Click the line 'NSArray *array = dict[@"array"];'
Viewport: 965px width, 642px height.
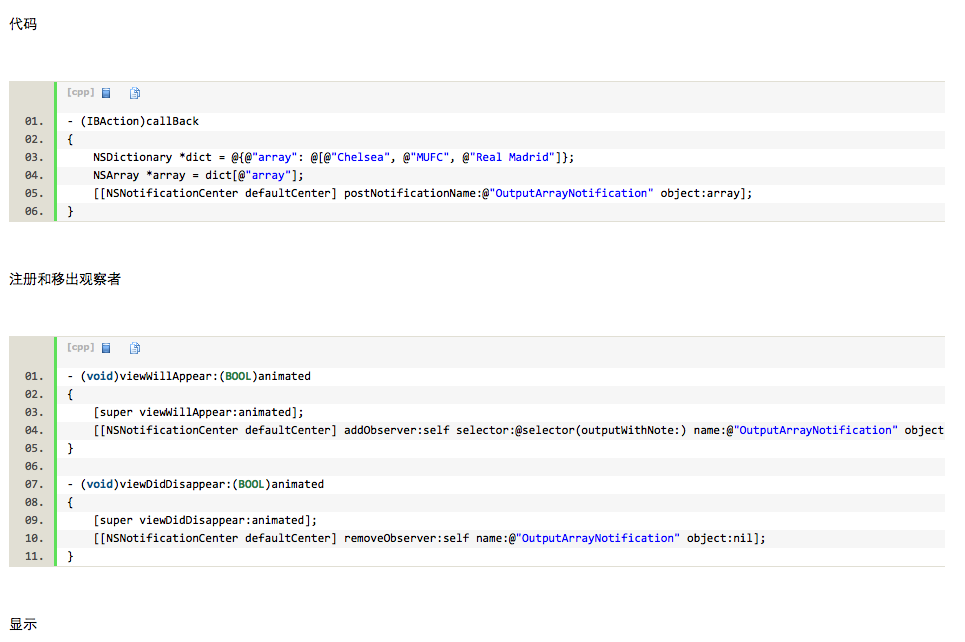(198, 175)
